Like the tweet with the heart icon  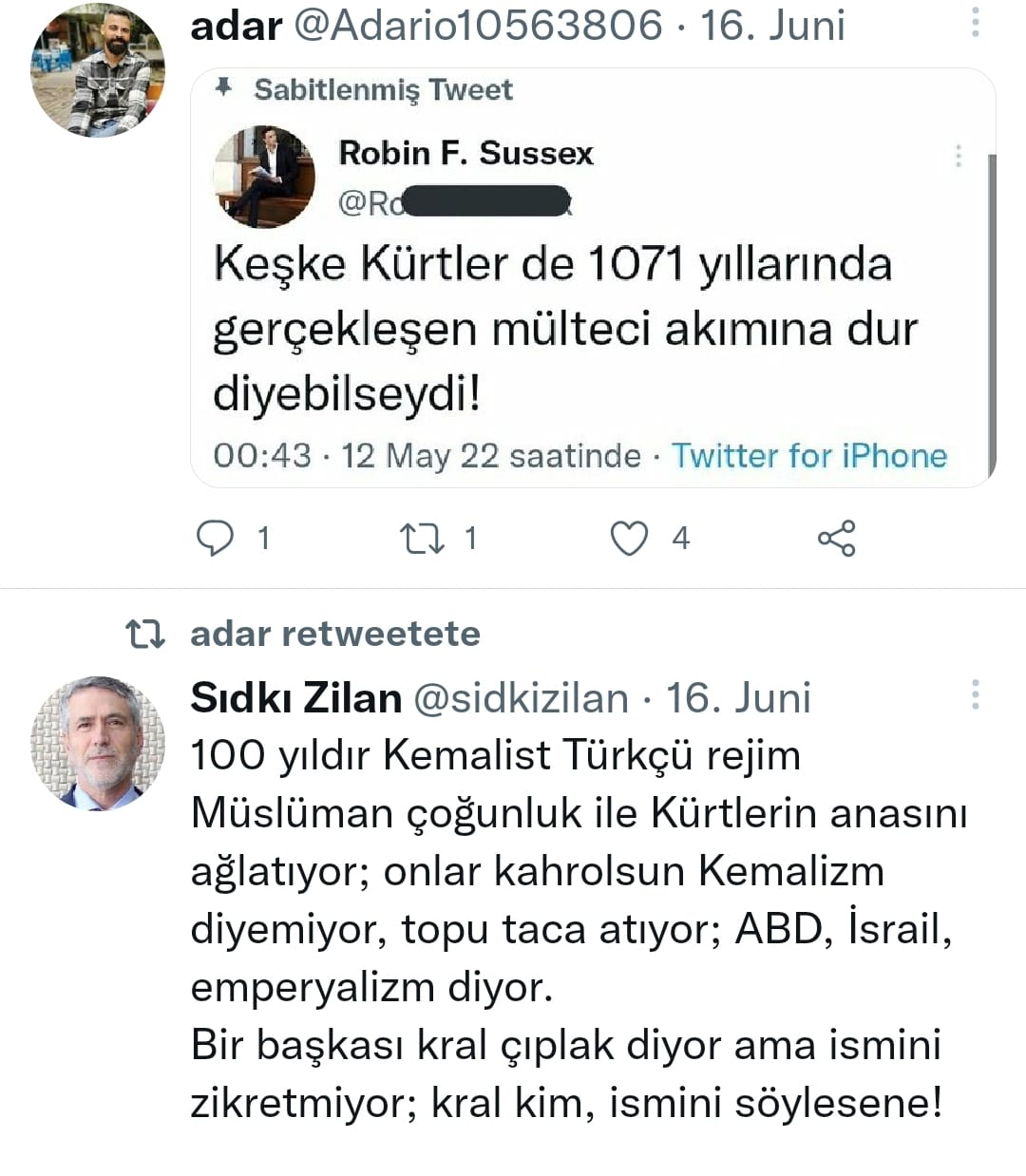(629, 539)
